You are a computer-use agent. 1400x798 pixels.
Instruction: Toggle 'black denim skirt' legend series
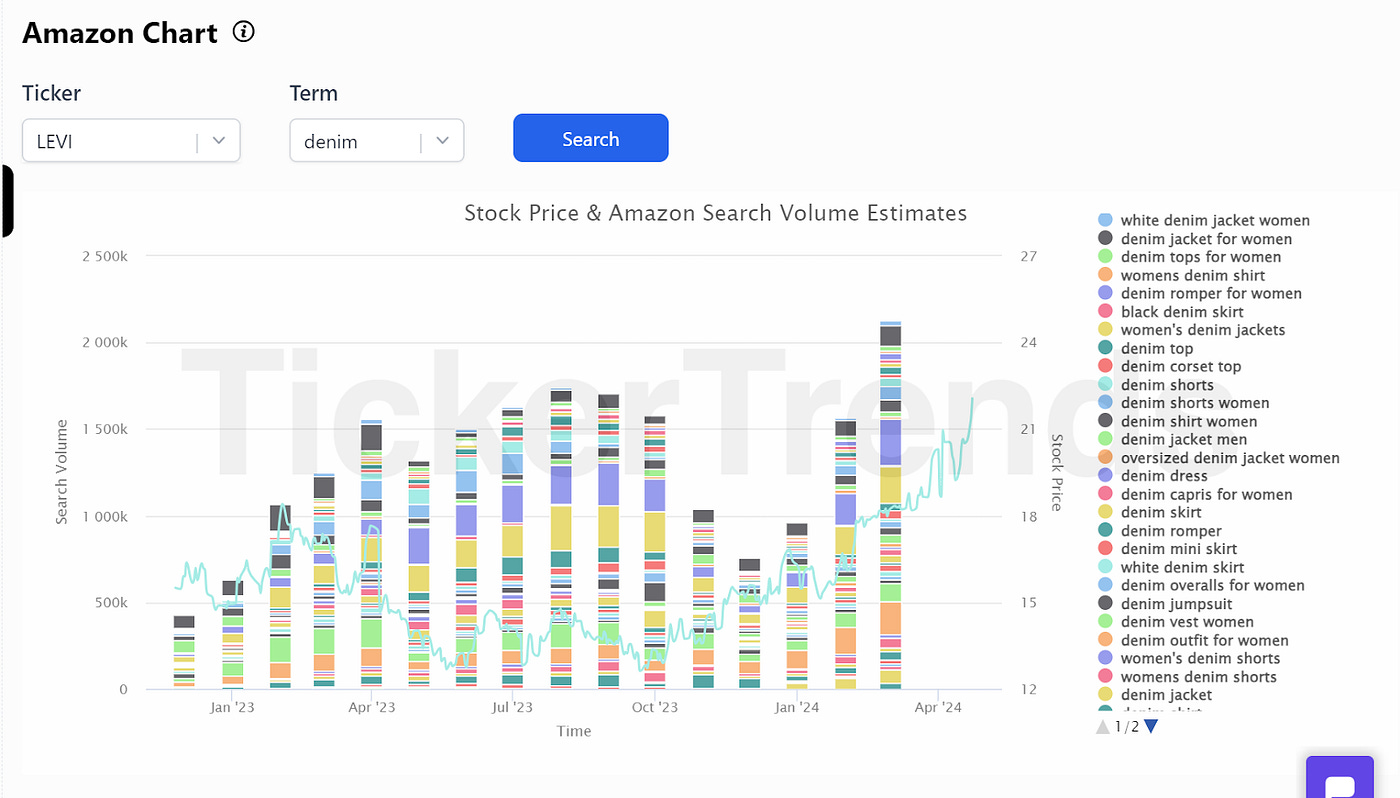point(1170,312)
